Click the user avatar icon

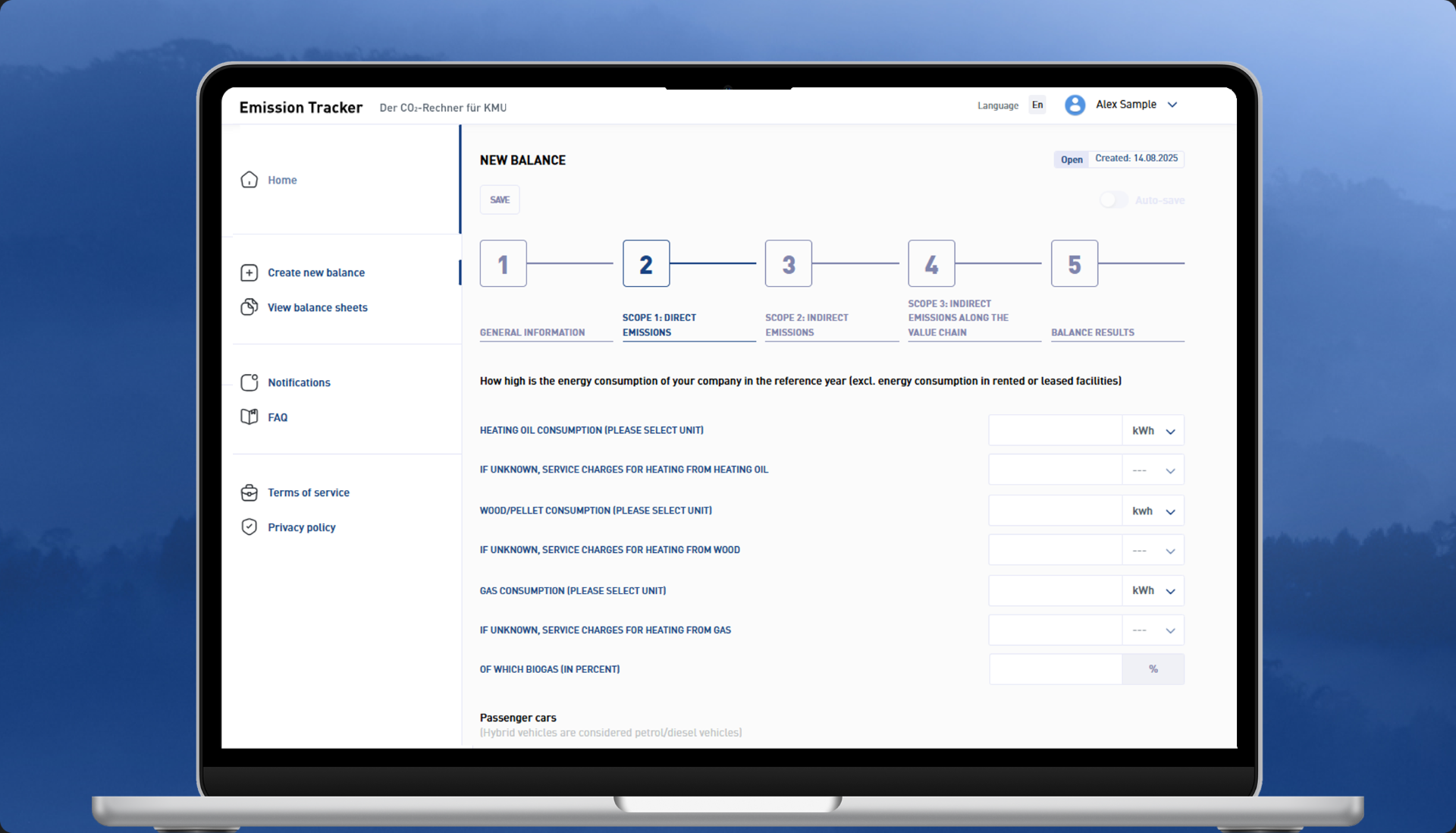pyautogui.click(x=1075, y=105)
